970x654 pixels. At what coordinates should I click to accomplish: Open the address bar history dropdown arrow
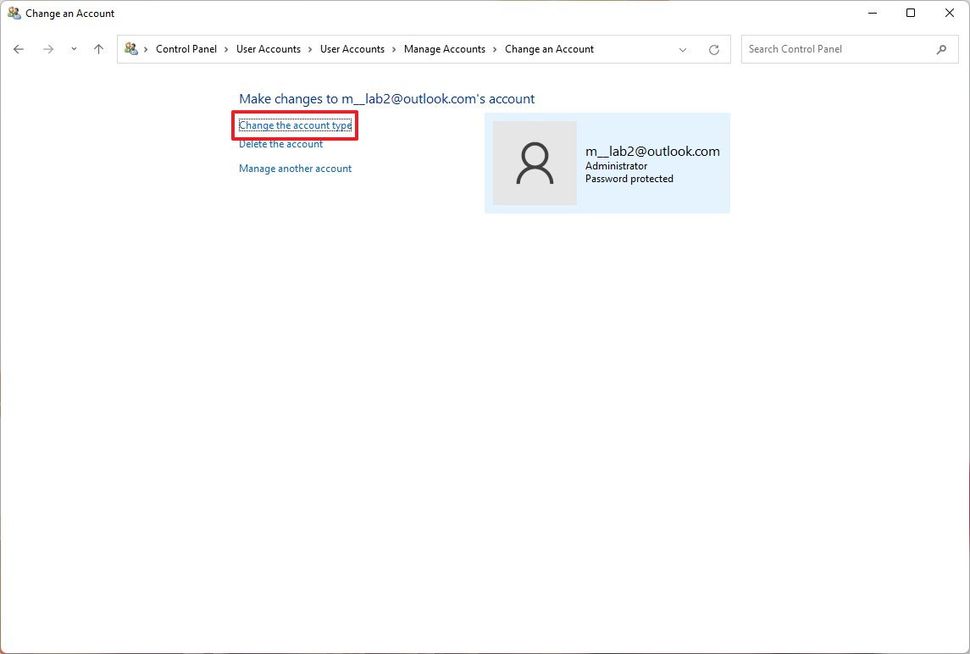pyautogui.click(x=683, y=48)
